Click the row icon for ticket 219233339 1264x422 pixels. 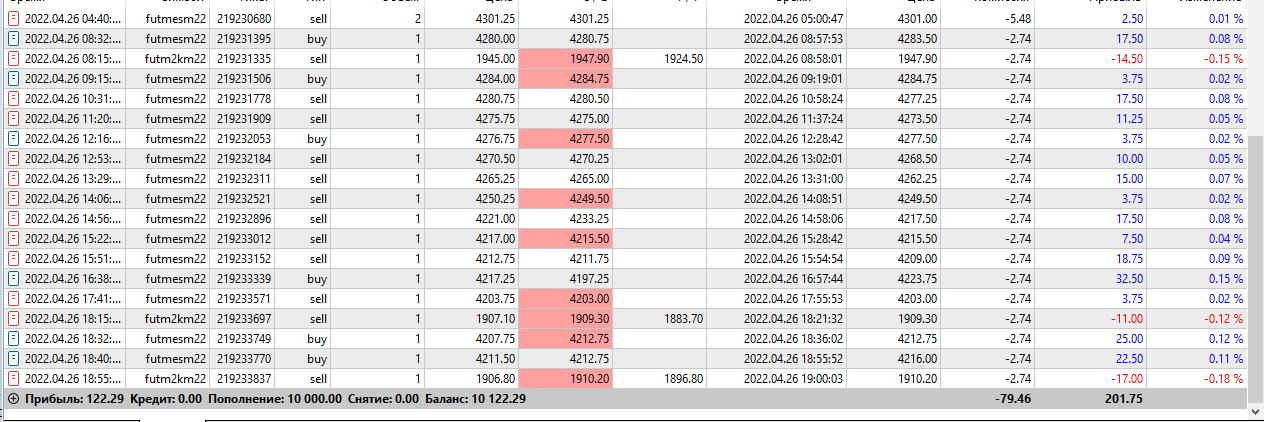coord(13,279)
